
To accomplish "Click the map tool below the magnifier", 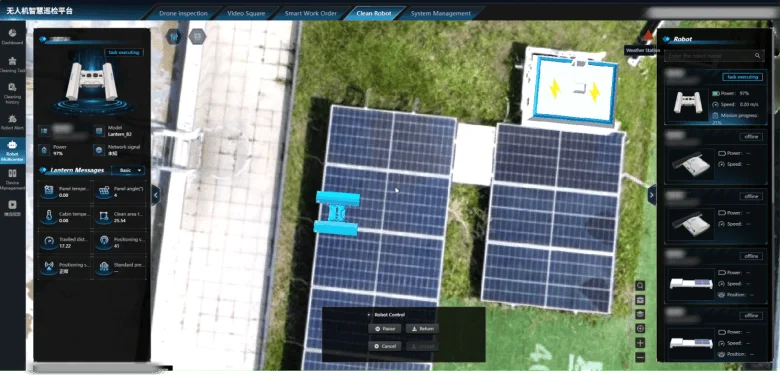I will (640, 300).
